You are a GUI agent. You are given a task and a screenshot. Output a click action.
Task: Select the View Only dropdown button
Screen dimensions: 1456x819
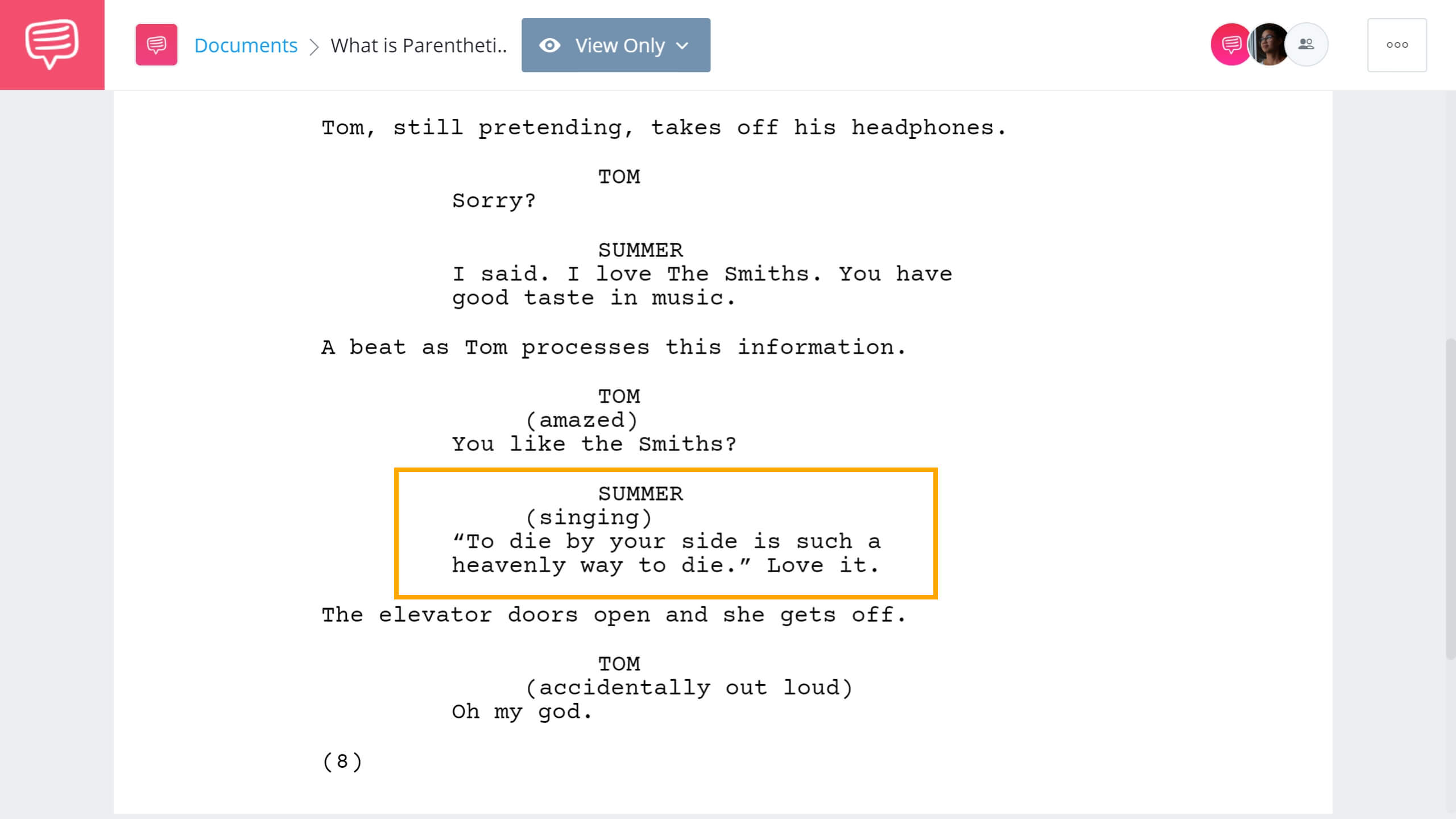point(615,45)
